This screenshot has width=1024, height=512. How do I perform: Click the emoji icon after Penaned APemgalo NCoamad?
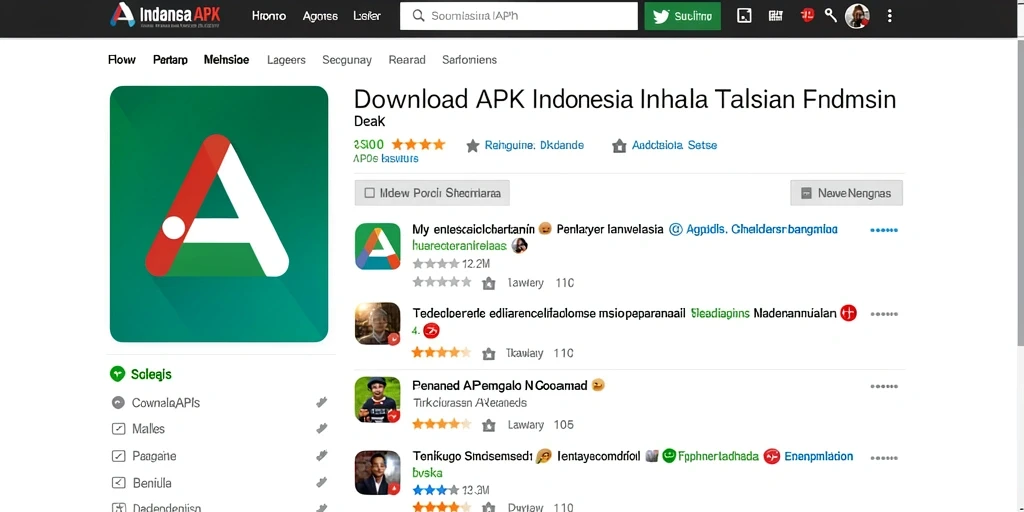(x=598, y=385)
